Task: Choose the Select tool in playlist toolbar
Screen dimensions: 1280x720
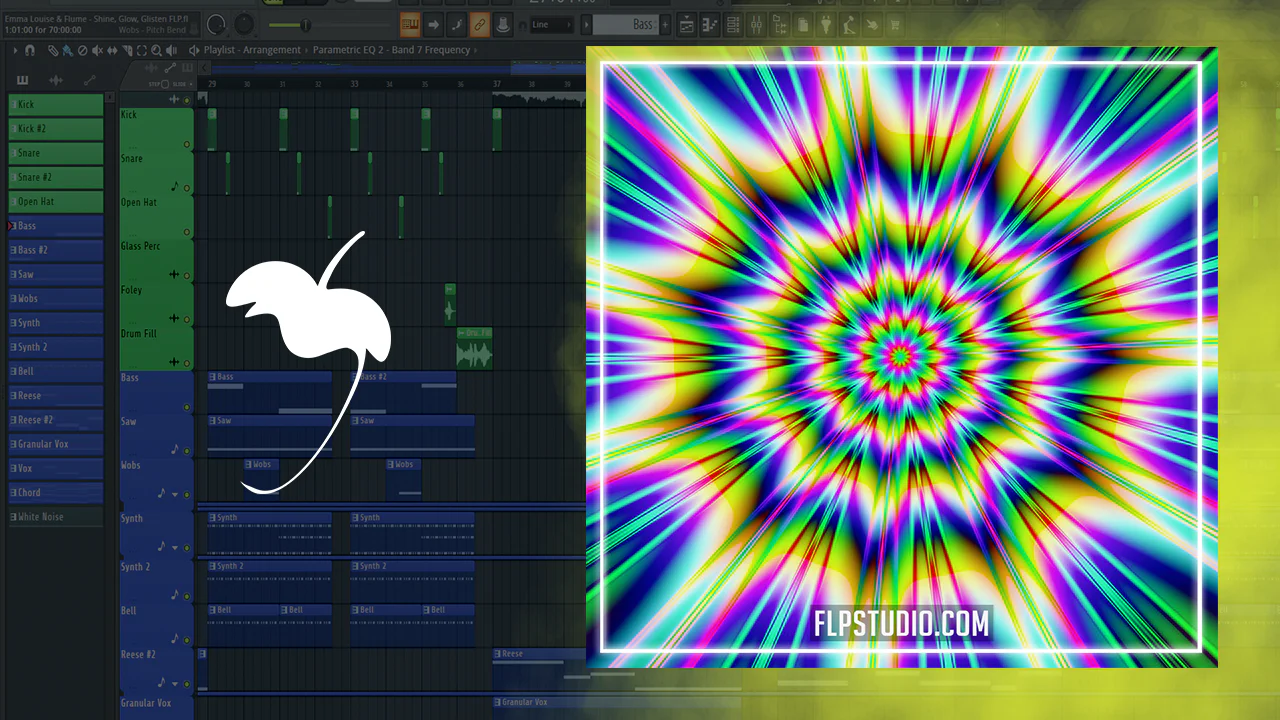Action: coord(142,50)
